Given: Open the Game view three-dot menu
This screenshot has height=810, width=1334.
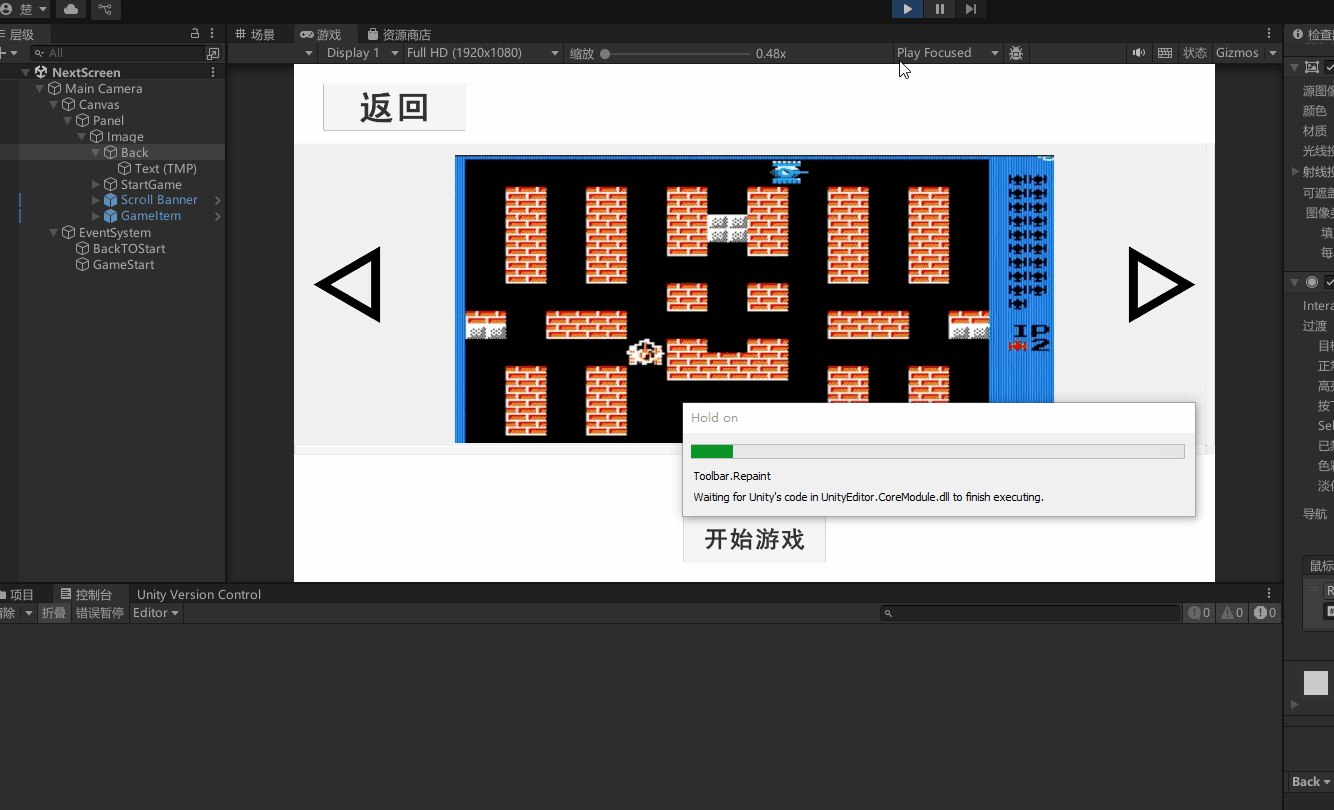Looking at the screenshot, I should click(x=1270, y=34).
